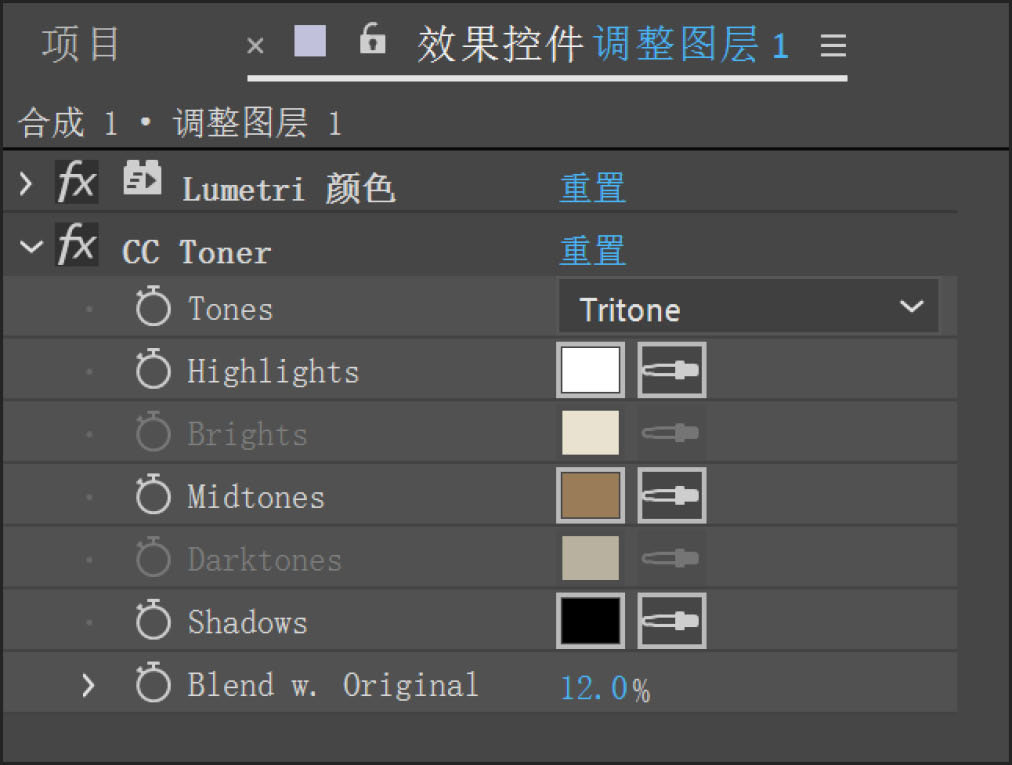Click the Midtones eyedropper icon
The height and width of the screenshot is (765, 1012).
(x=671, y=496)
